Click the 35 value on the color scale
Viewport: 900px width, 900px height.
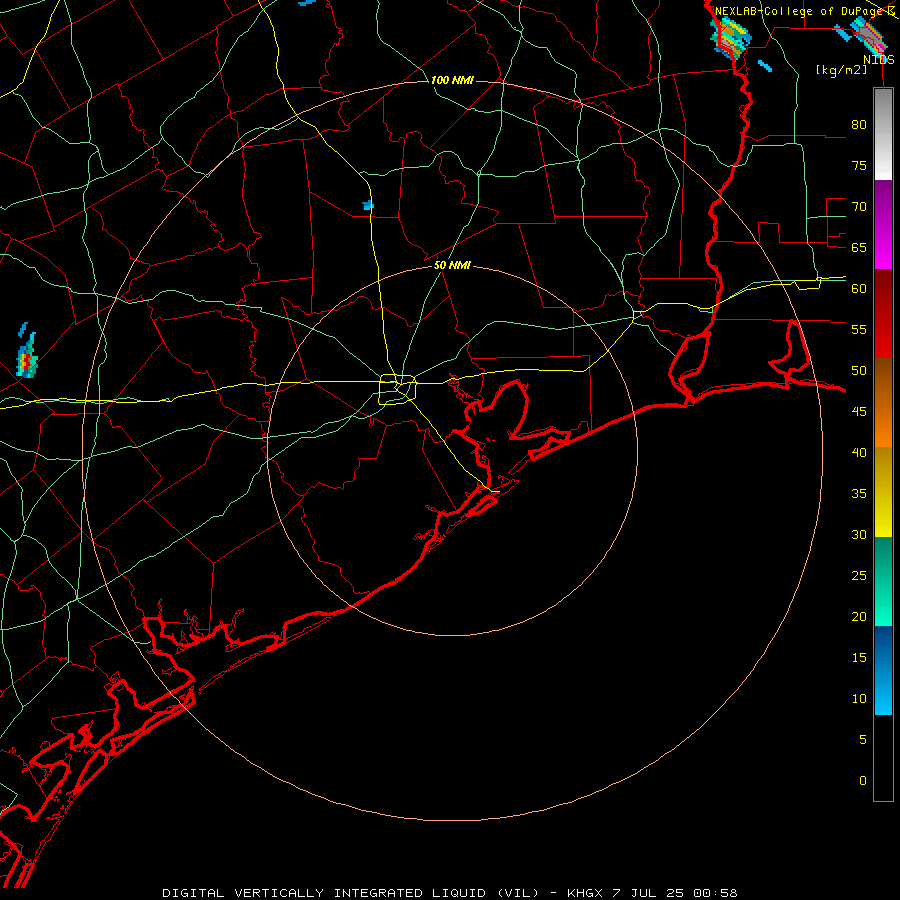tap(859, 494)
